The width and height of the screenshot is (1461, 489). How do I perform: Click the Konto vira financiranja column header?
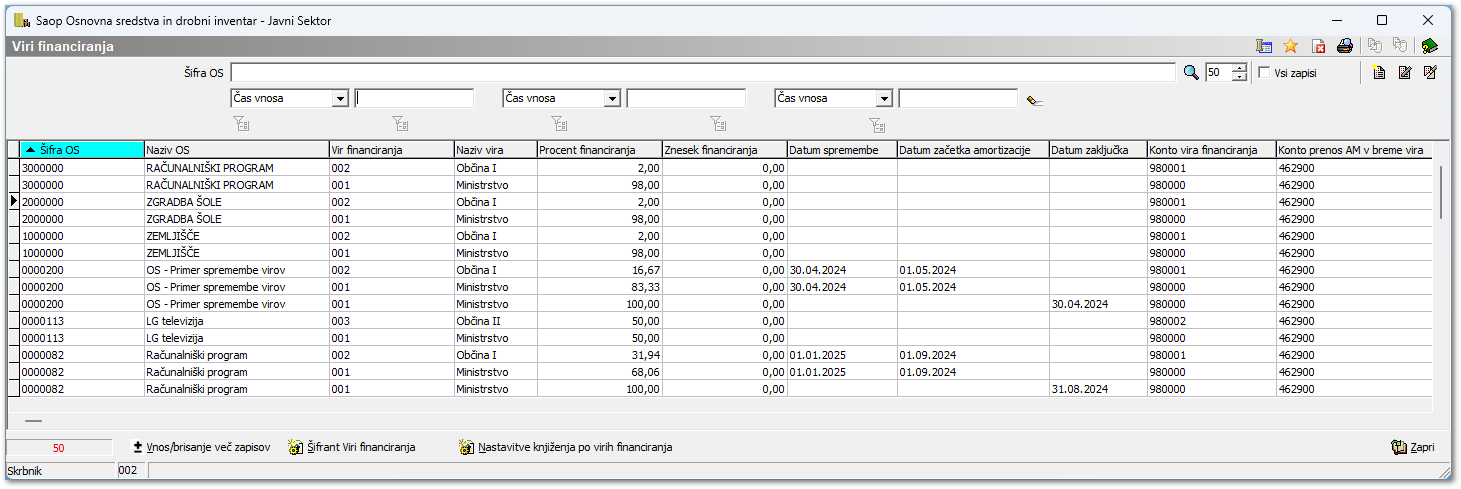pyautogui.click(x=1212, y=149)
